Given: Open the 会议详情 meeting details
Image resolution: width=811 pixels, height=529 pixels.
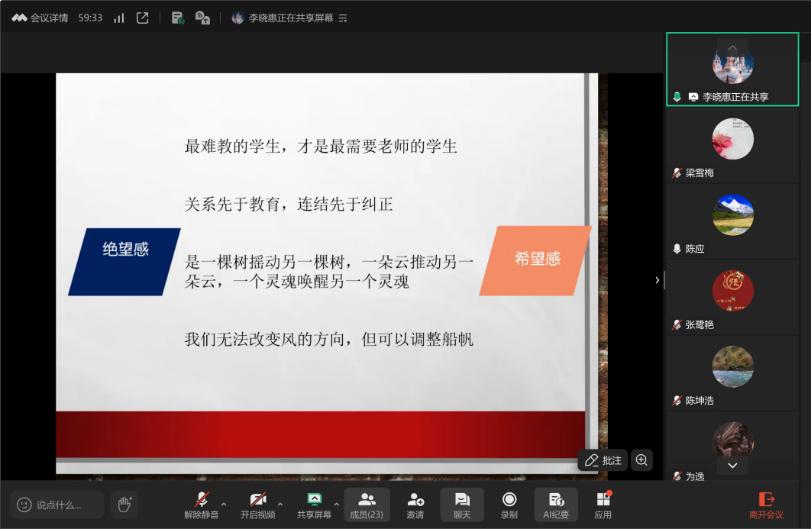Looking at the screenshot, I should click(x=40, y=18).
